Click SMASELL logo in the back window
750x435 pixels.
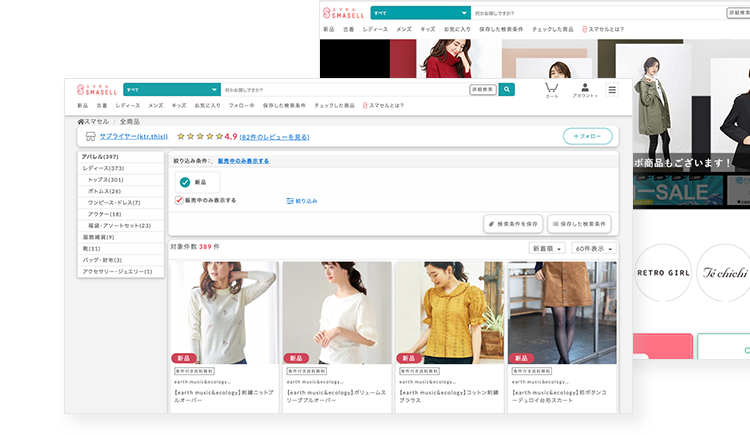(x=343, y=13)
